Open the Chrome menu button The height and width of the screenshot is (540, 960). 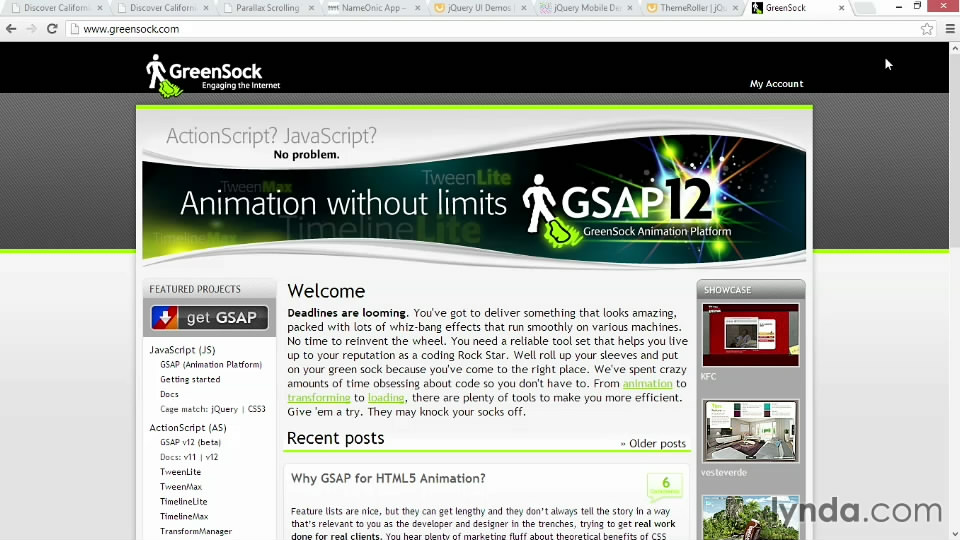click(x=950, y=29)
